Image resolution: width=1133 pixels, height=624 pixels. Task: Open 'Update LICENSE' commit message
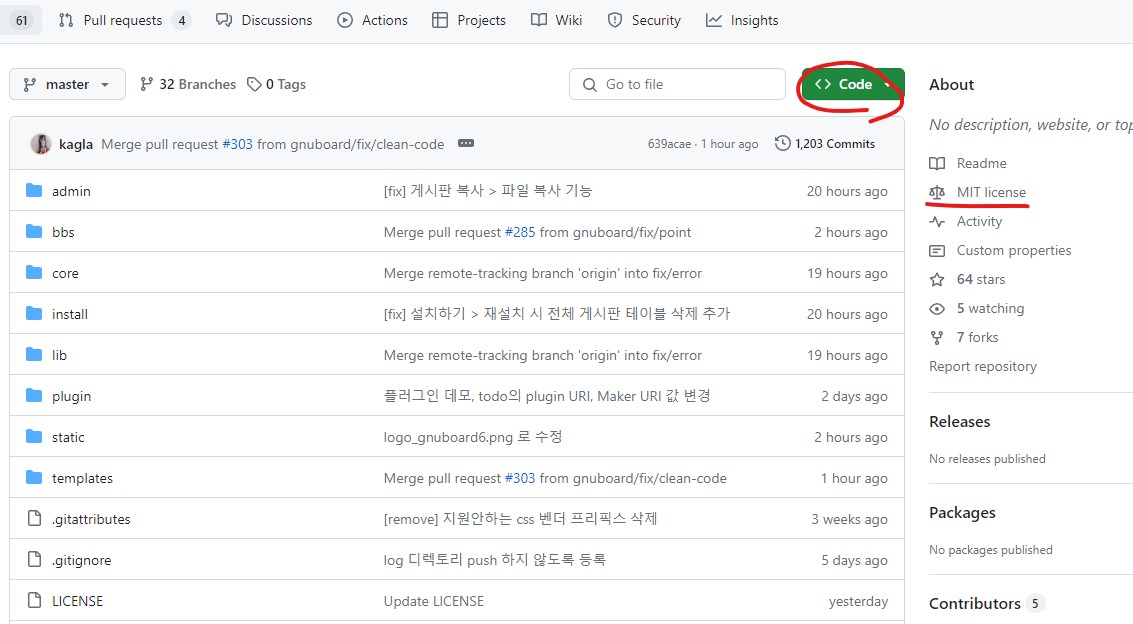click(x=434, y=602)
